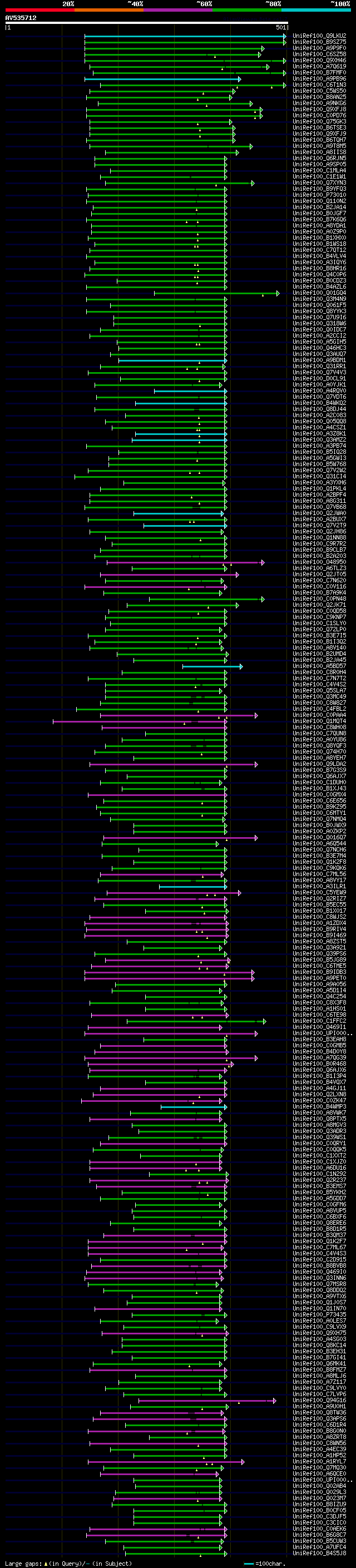This screenshot has height=1568, width=356.
Task: Select the UniRef100_Q6RJN5 label
Action: click(x=319, y=159)
